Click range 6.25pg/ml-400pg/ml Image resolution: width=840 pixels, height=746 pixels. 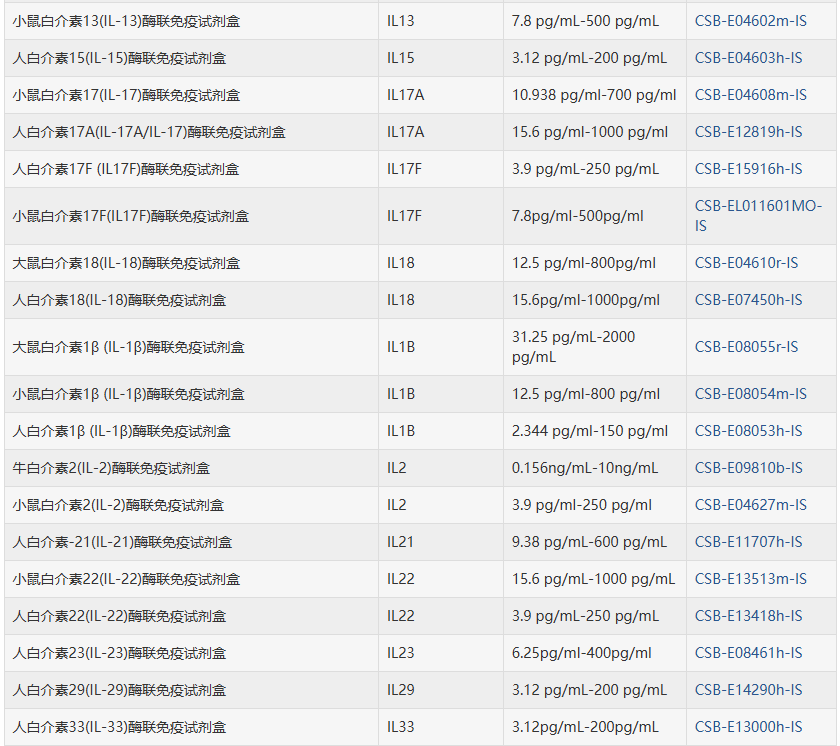click(x=581, y=653)
